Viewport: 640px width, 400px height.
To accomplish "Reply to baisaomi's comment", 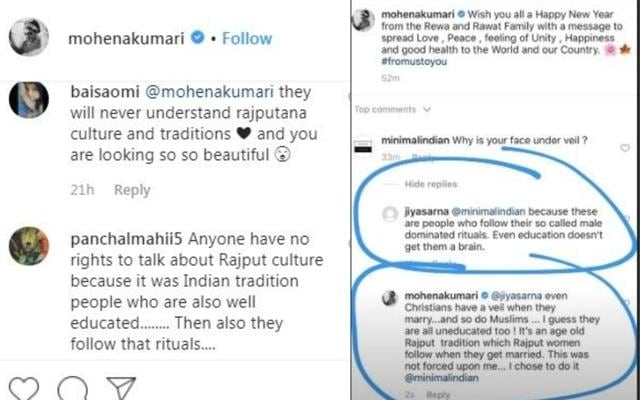I will click(131, 190).
